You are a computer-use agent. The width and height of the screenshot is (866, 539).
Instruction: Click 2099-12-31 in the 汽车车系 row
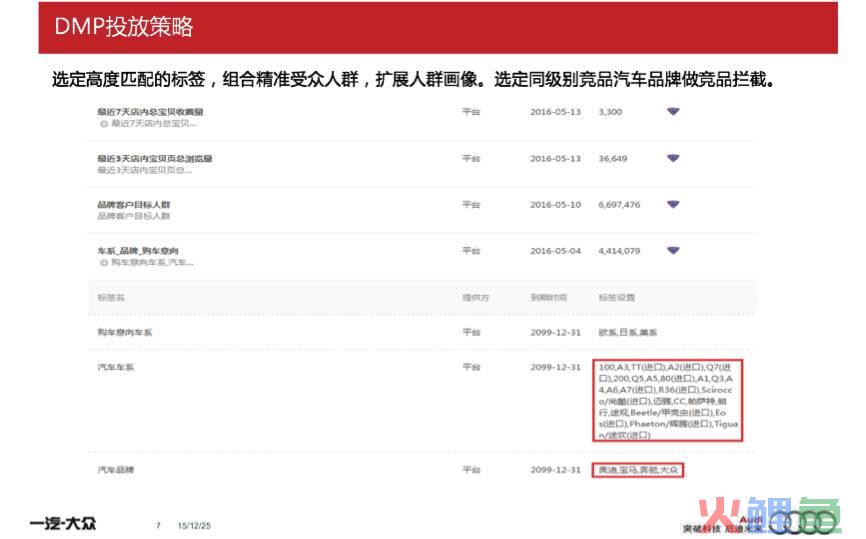pos(555,367)
